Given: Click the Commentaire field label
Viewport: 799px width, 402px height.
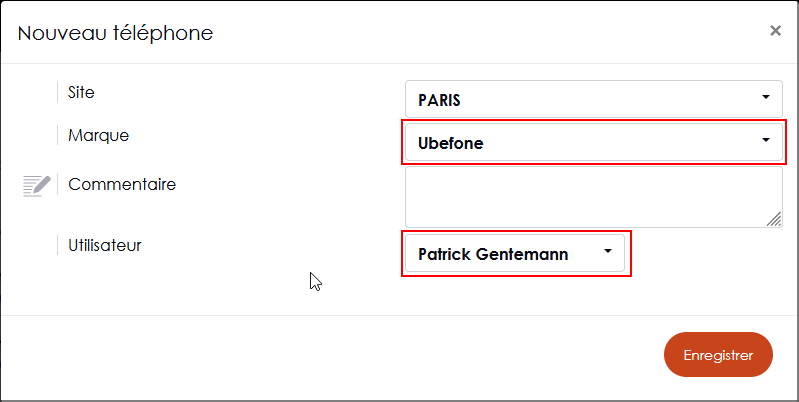Looking at the screenshot, I should pos(122,184).
